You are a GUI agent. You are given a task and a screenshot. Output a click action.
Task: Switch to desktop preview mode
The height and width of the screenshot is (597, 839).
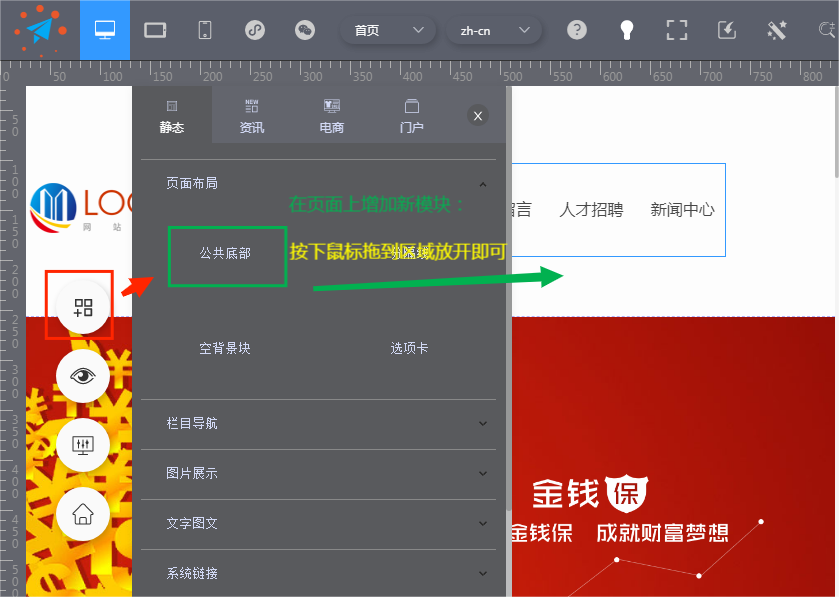pos(105,30)
